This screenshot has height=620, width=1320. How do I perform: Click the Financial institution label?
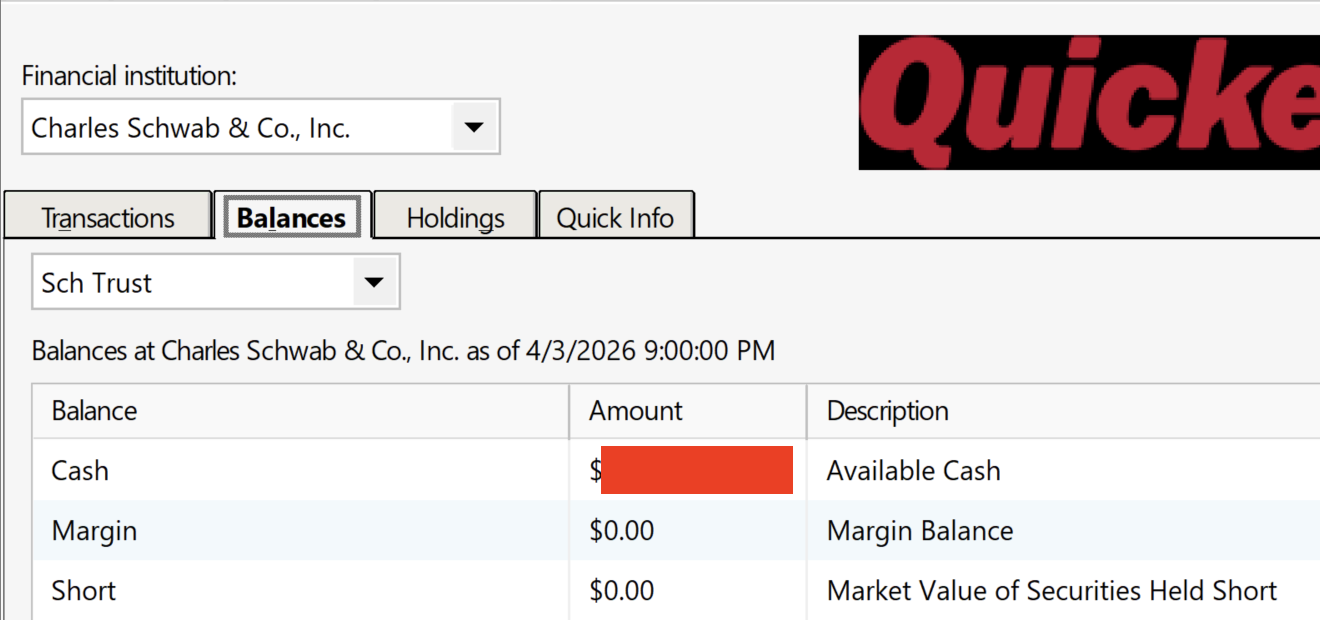(x=129, y=76)
